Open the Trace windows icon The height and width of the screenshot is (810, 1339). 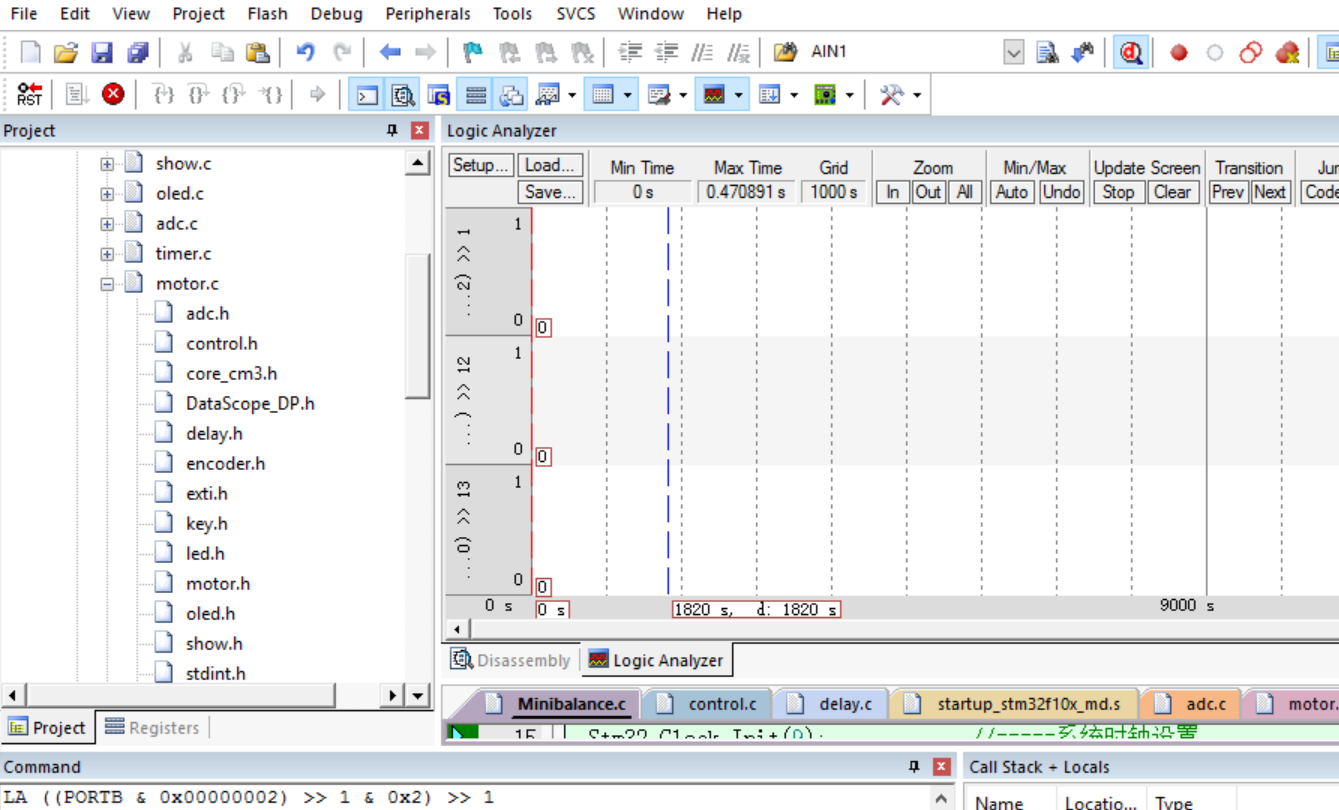(769, 95)
